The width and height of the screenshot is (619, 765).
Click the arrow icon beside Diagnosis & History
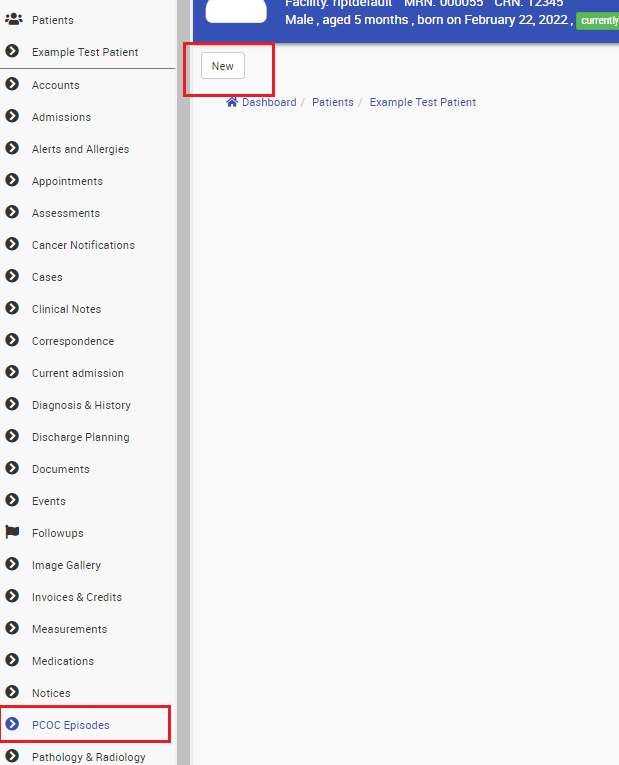12,404
